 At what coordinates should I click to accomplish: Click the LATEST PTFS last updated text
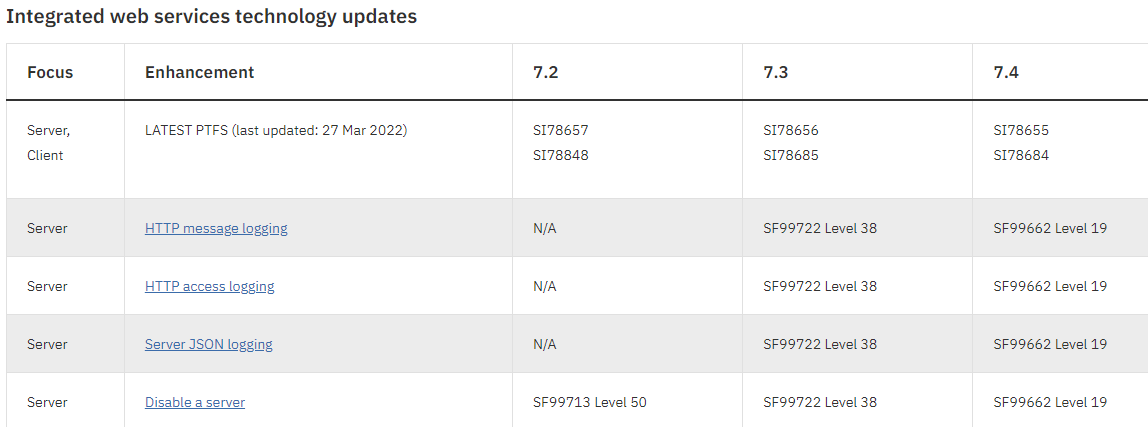(276, 130)
